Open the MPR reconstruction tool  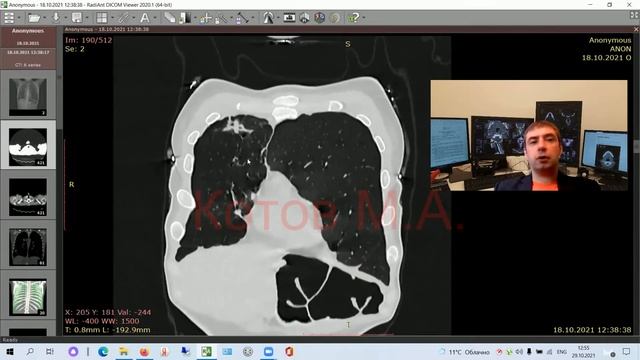click(x=289, y=18)
